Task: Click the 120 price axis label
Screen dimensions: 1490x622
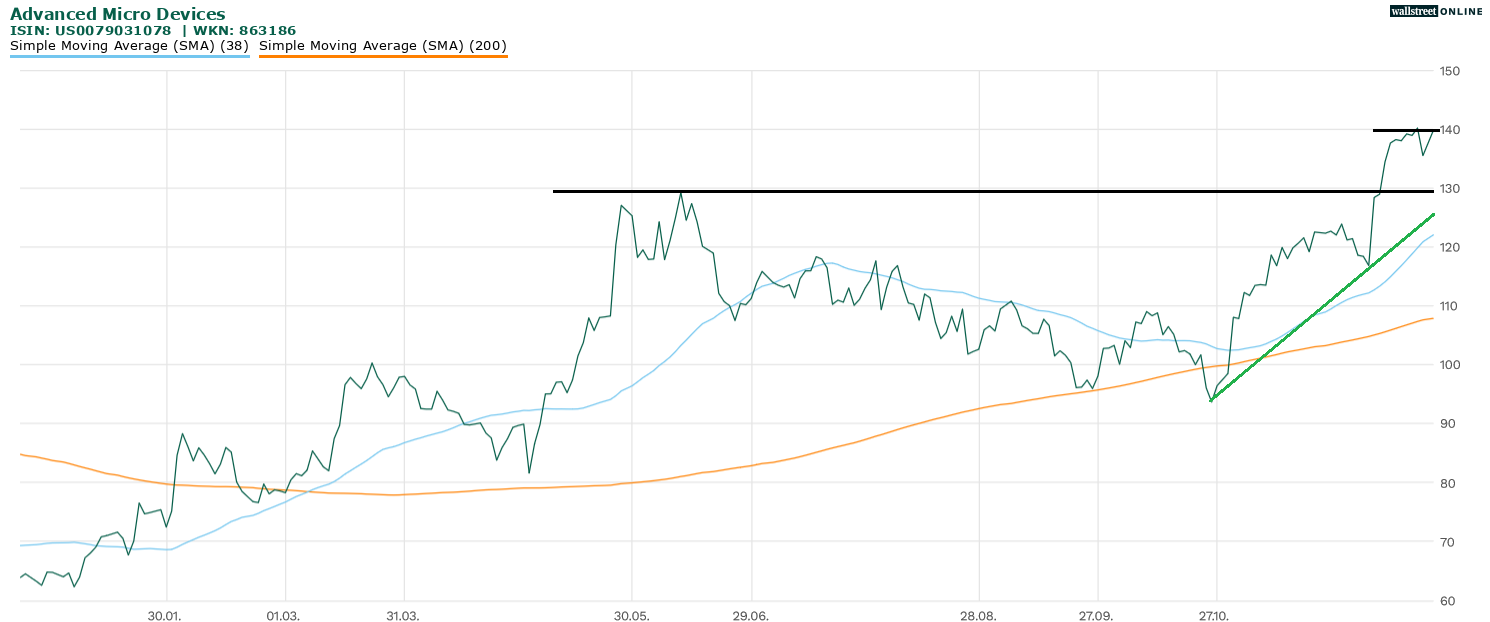Action: (1450, 247)
